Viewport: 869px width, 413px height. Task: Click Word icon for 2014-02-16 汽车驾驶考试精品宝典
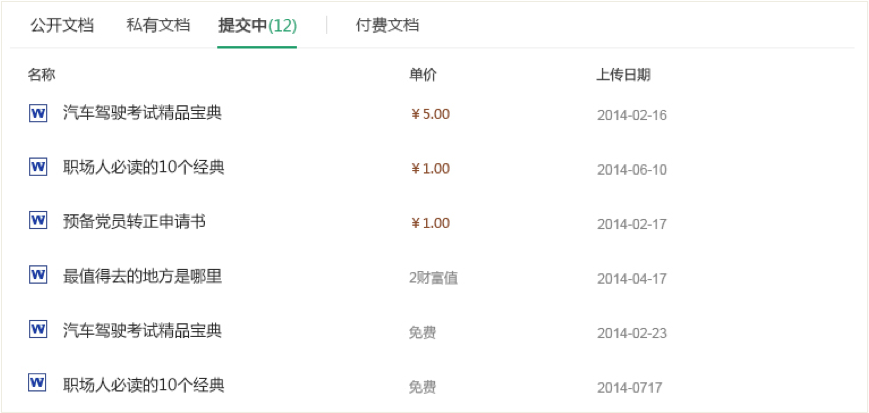pyautogui.click(x=38, y=113)
